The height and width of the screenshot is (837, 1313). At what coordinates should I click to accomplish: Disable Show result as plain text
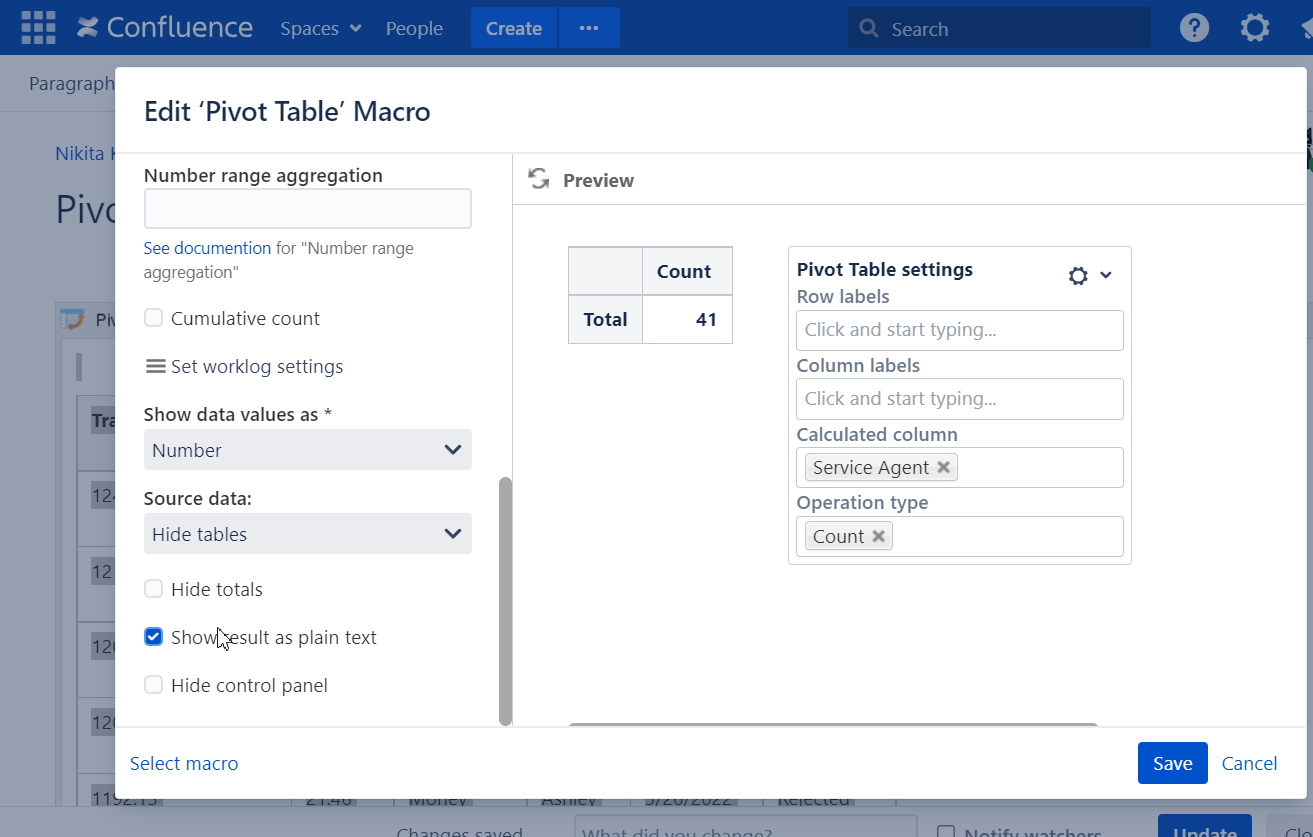(x=153, y=636)
